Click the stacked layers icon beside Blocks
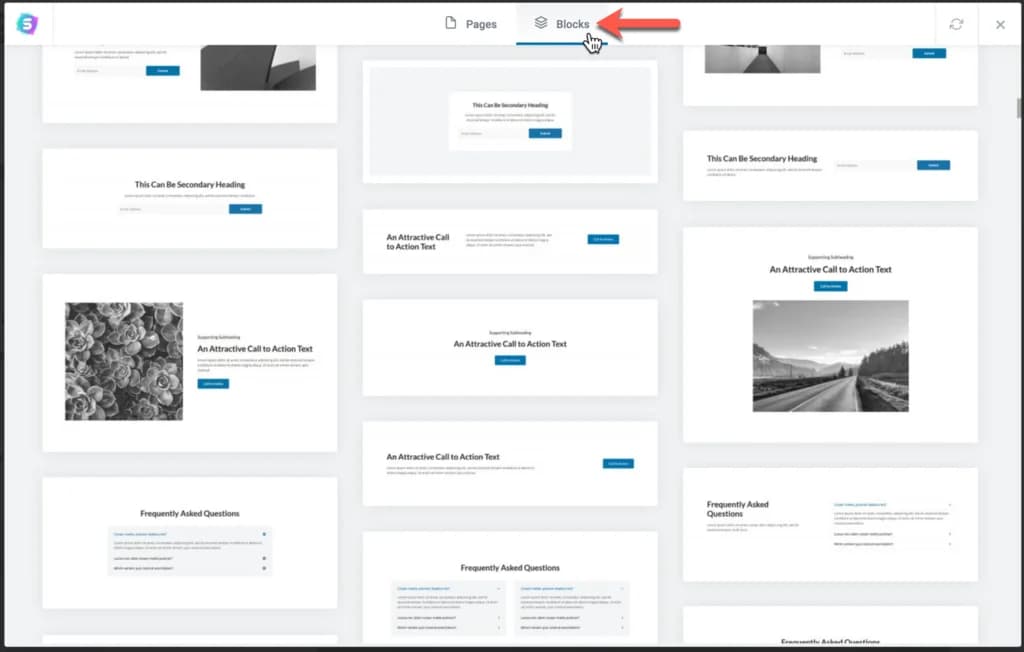 [541, 23]
